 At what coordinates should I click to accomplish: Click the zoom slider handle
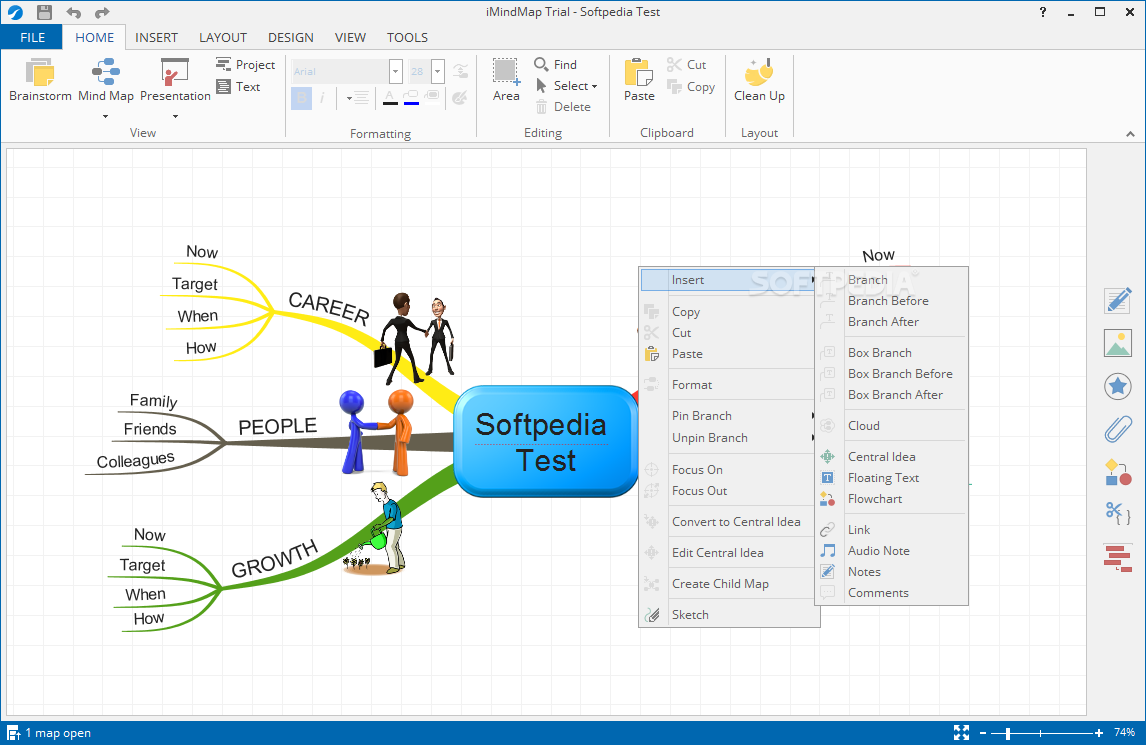coord(1008,733)
